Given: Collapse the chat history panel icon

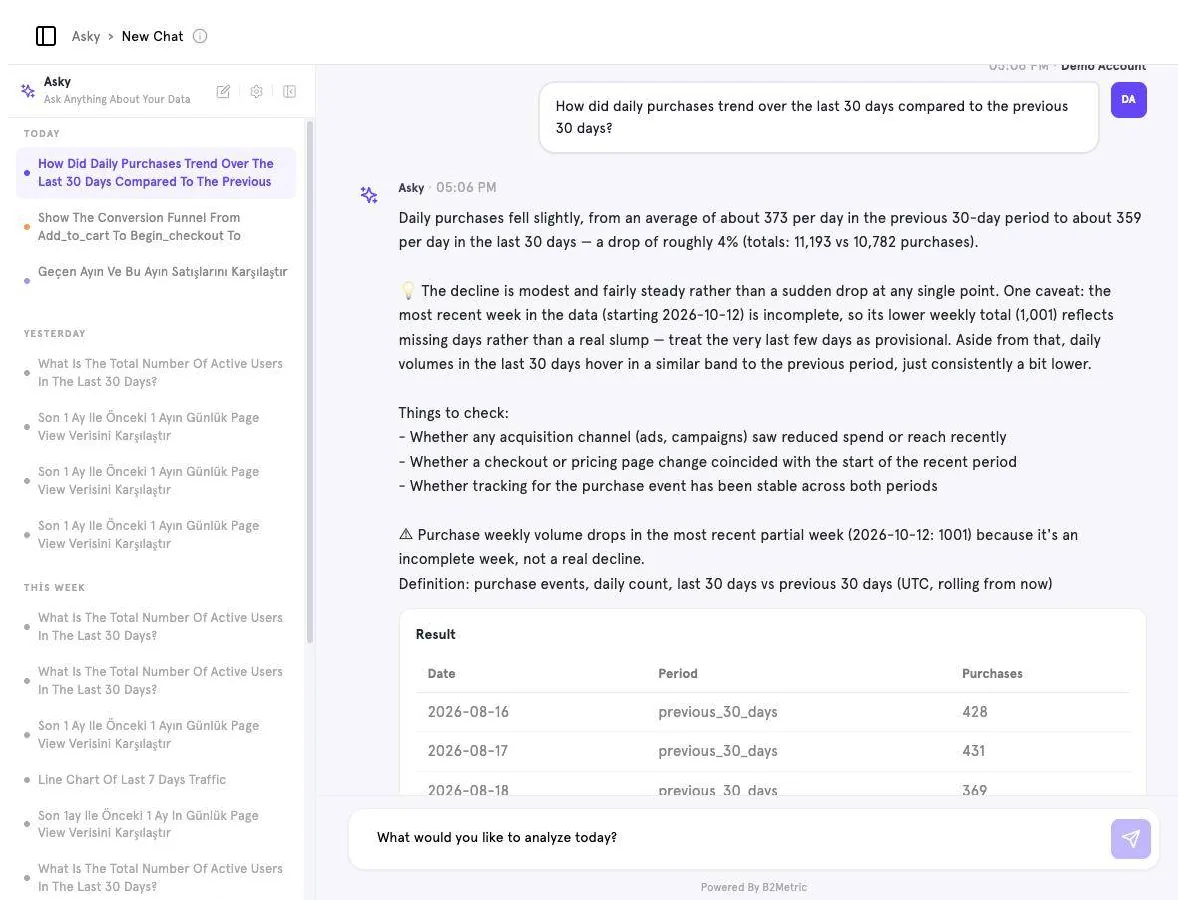Looking at the screenshot, I should point(289,92).
